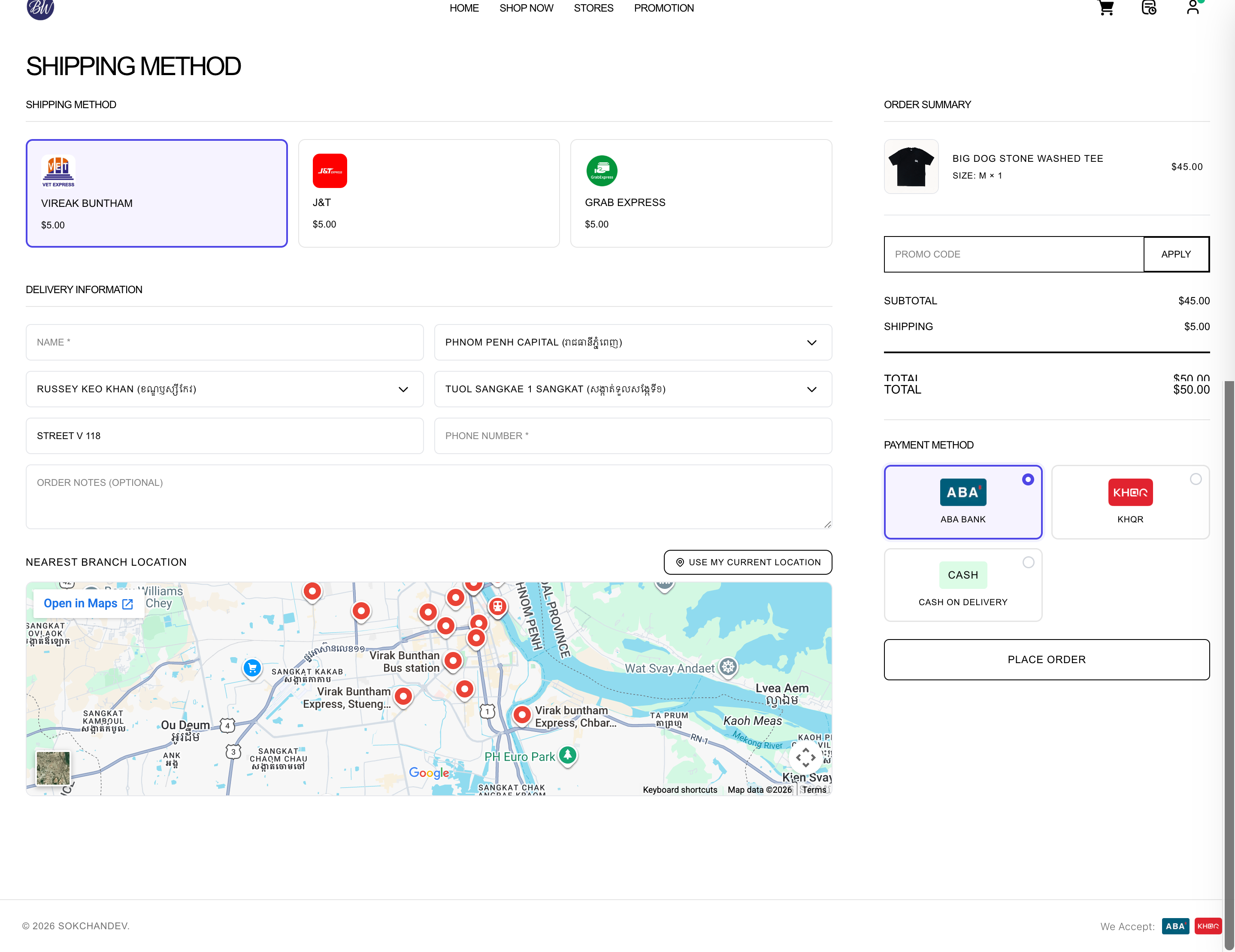This screenshot has height=952, width=1235.
Task: Select Vireak Buntham VET Express shipping
Action: [x=157, y=194]
